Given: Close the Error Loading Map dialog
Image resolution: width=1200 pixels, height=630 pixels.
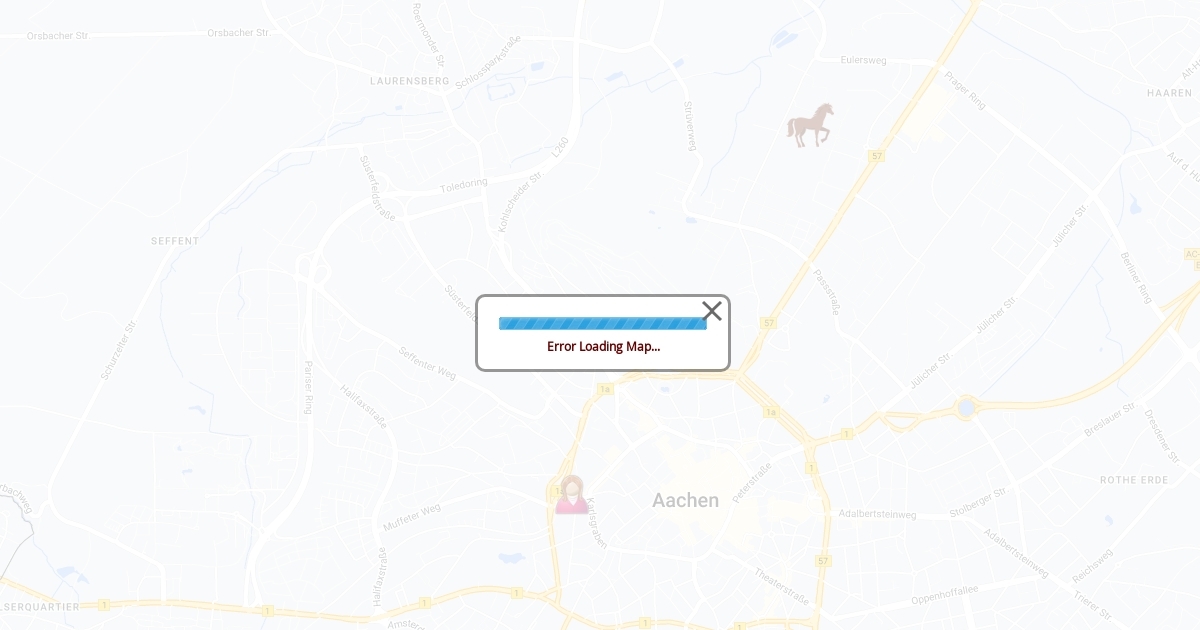Looking at the screenshot, I should click(x=712, y=311).
